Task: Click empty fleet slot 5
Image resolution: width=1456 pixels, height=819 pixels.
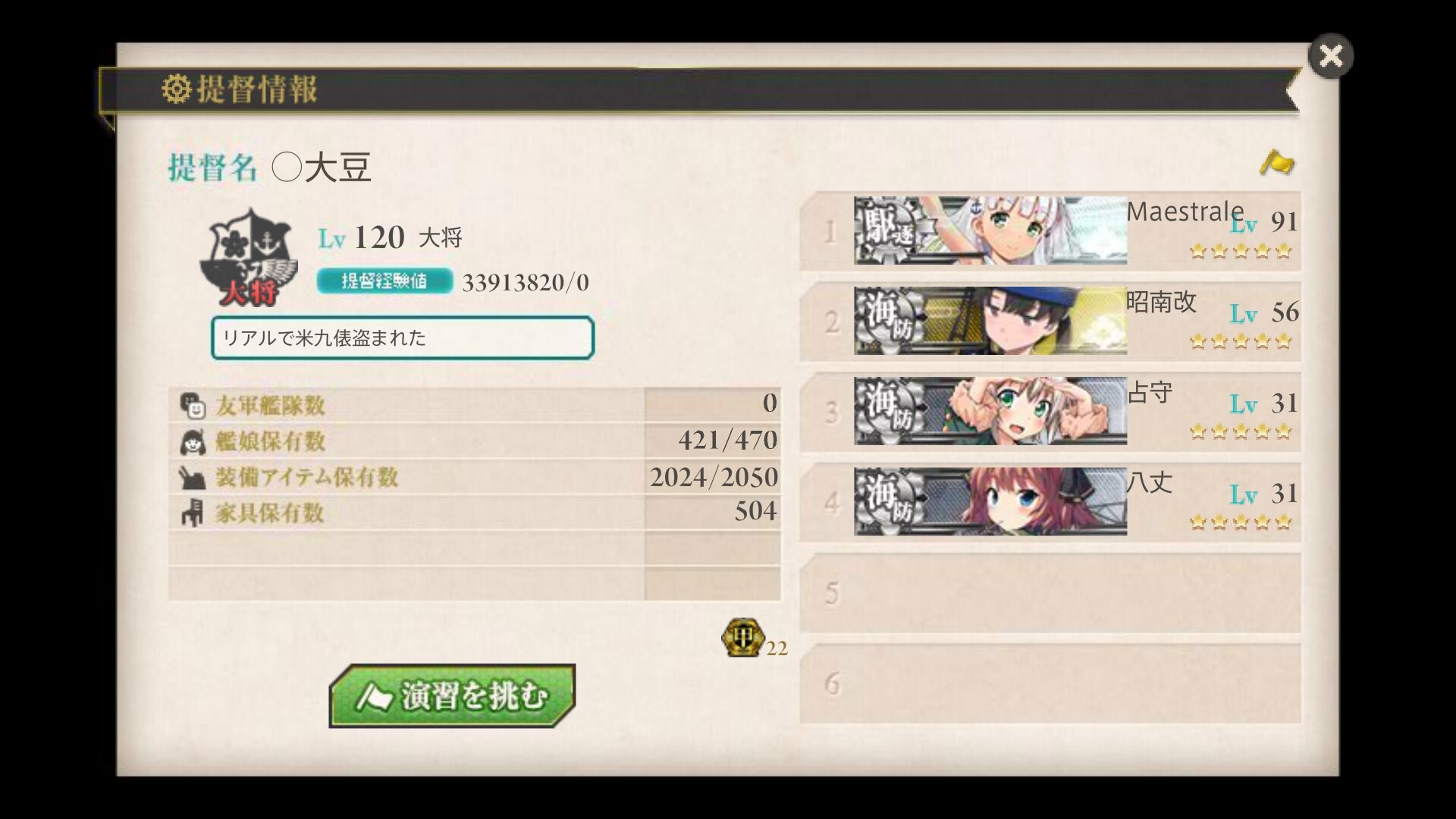Action: pos(1050,592)
